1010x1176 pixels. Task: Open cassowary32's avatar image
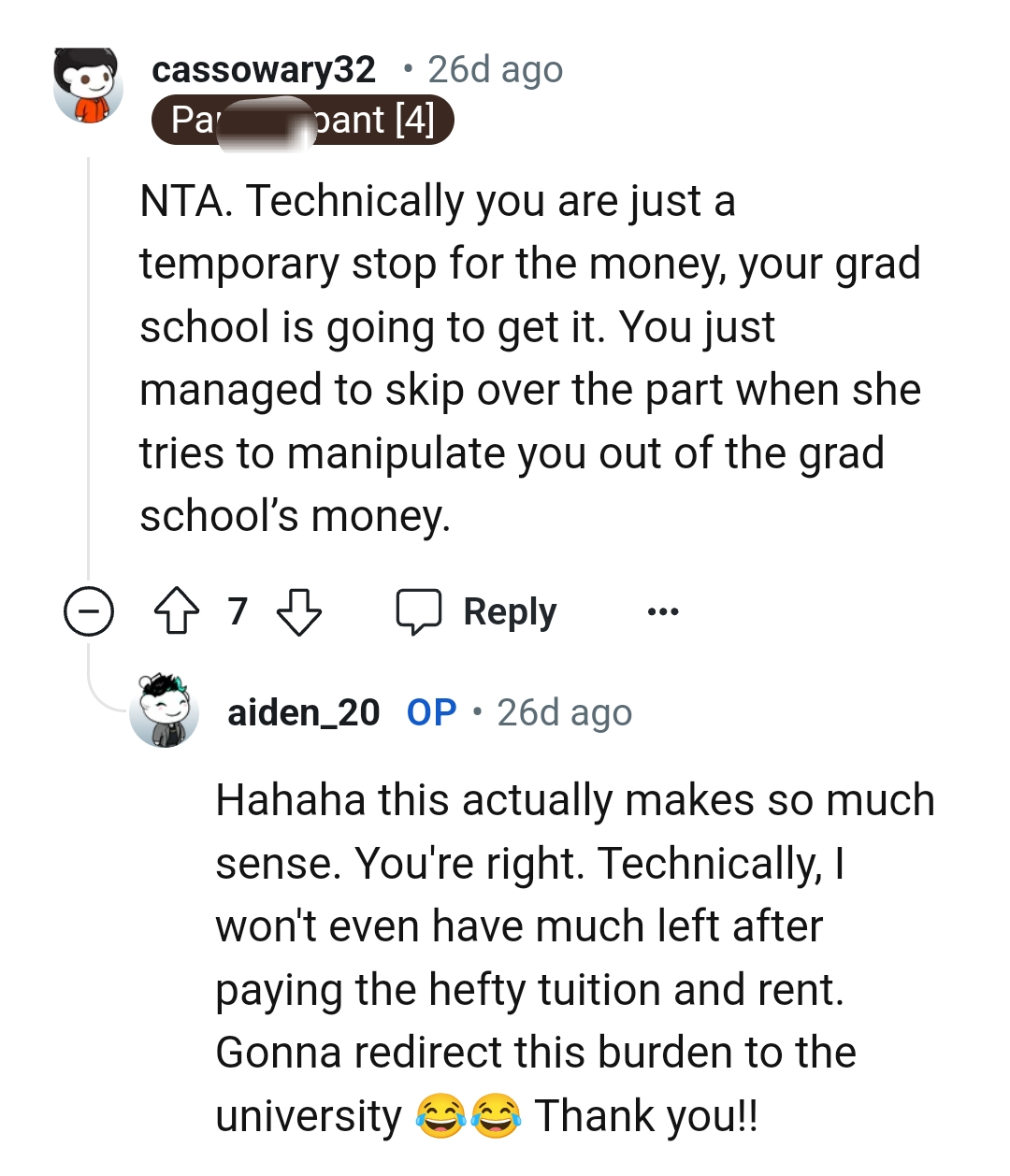pos(88,86)
